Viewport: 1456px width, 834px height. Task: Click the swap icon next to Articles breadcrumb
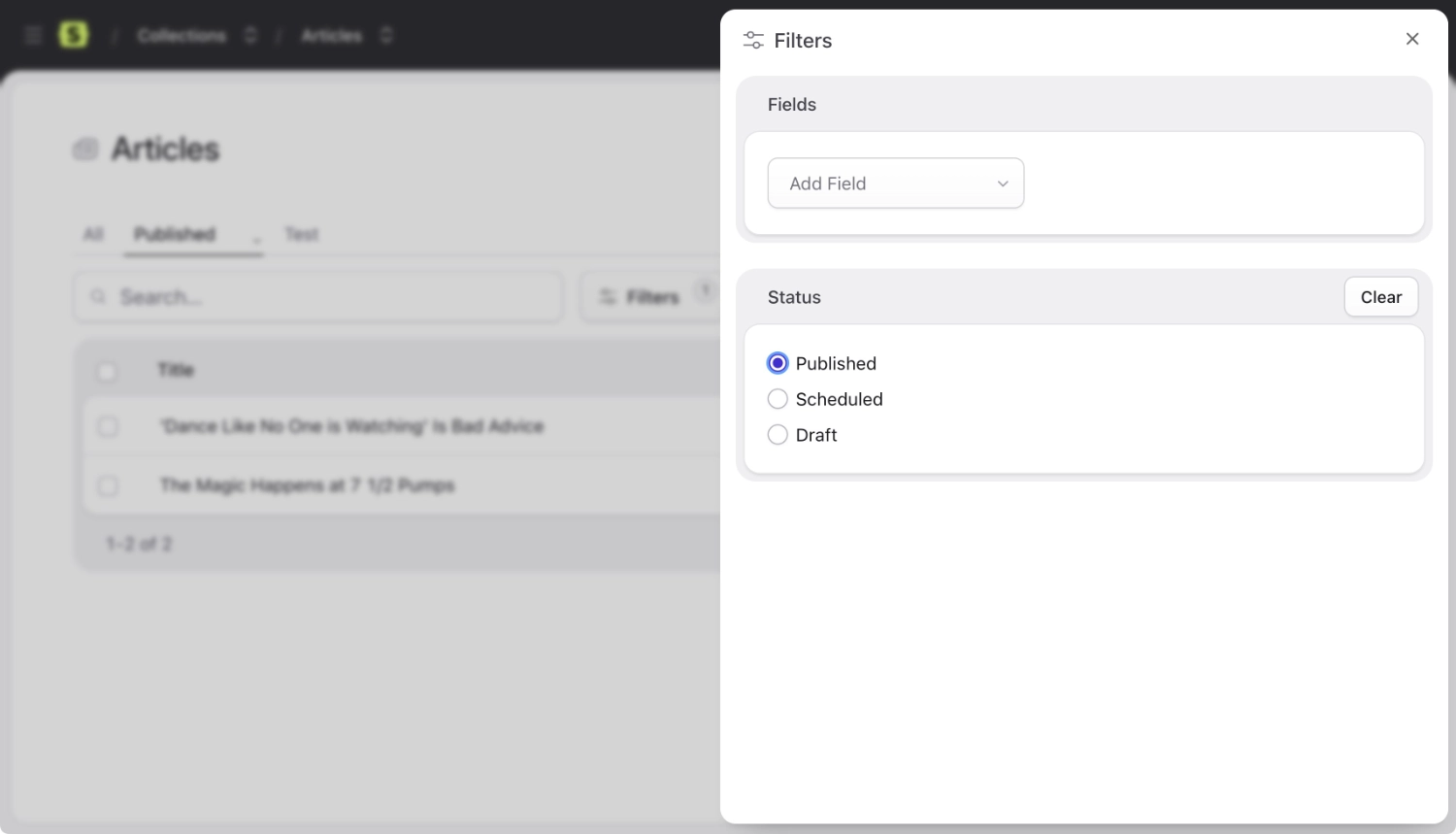(385, 34)
